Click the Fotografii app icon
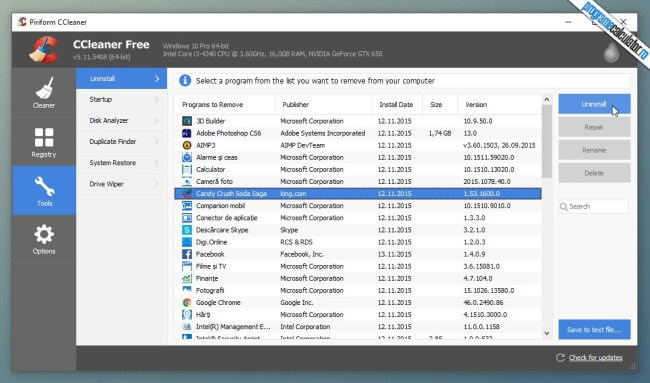Image resolution: width=650 pixels, height=383 pixels. coord(187,290)
